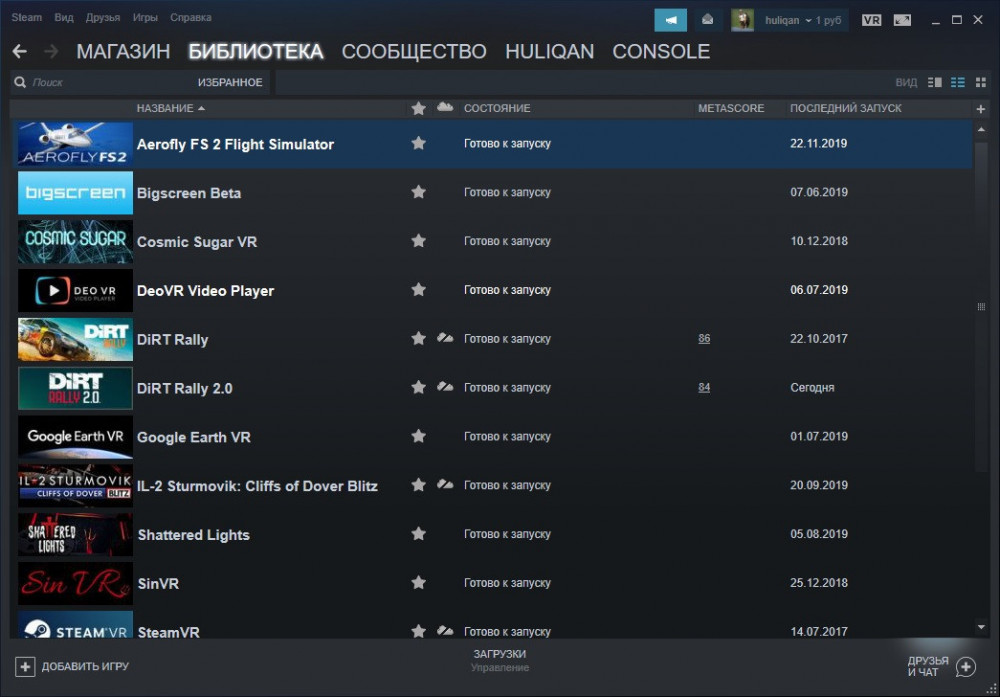Switch library to detail view

[x=935, y=82]
